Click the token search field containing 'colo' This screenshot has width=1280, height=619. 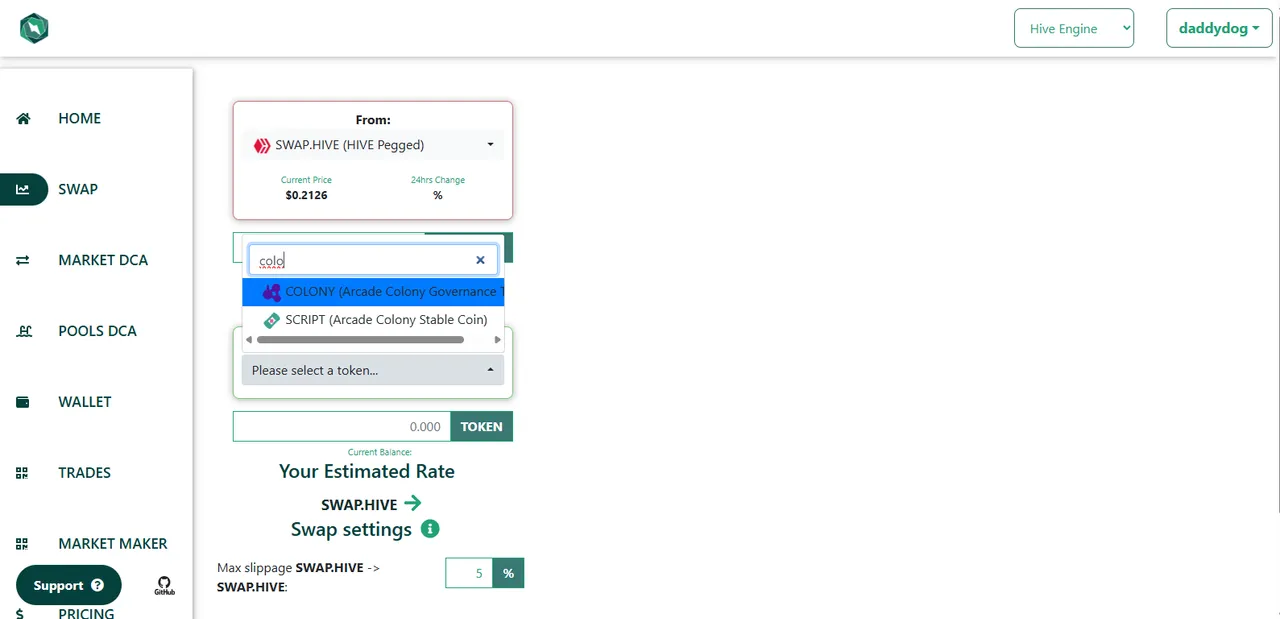pos(372,260)
